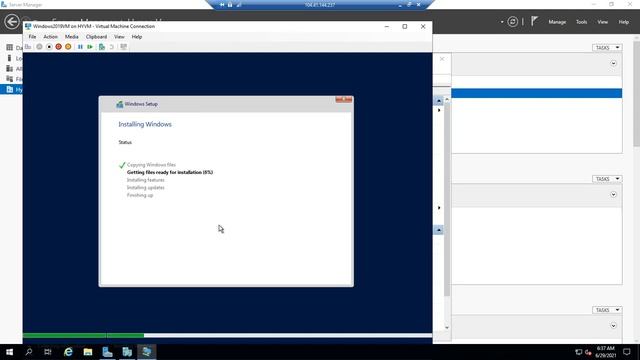
Task: Go back in Server Manager with arrow button
Action: coord(12,22)
